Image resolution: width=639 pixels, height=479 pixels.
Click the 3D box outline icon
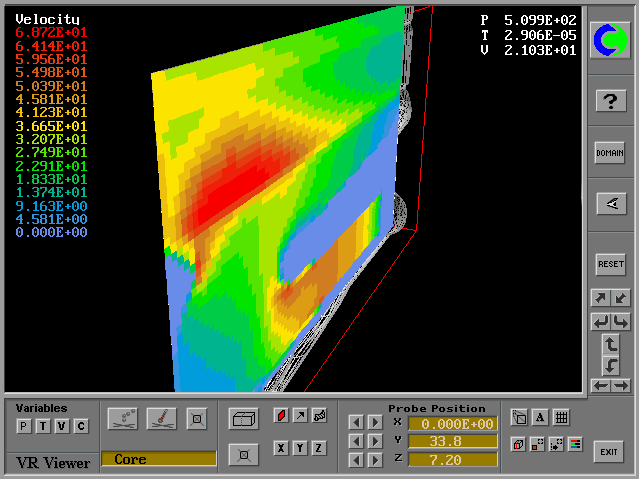(243, 418)
